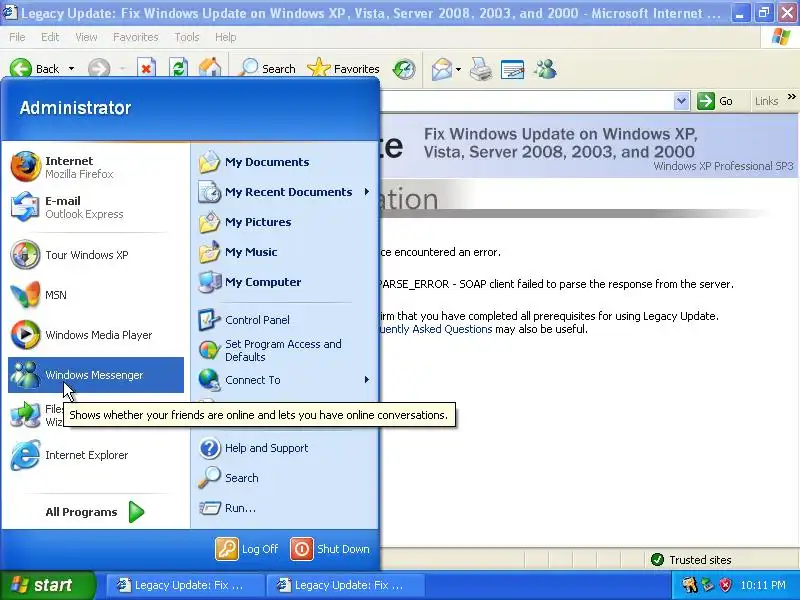
Task: Open Set Program Access and Defaults
Action: pyautogui.click(x=285, y=351)
